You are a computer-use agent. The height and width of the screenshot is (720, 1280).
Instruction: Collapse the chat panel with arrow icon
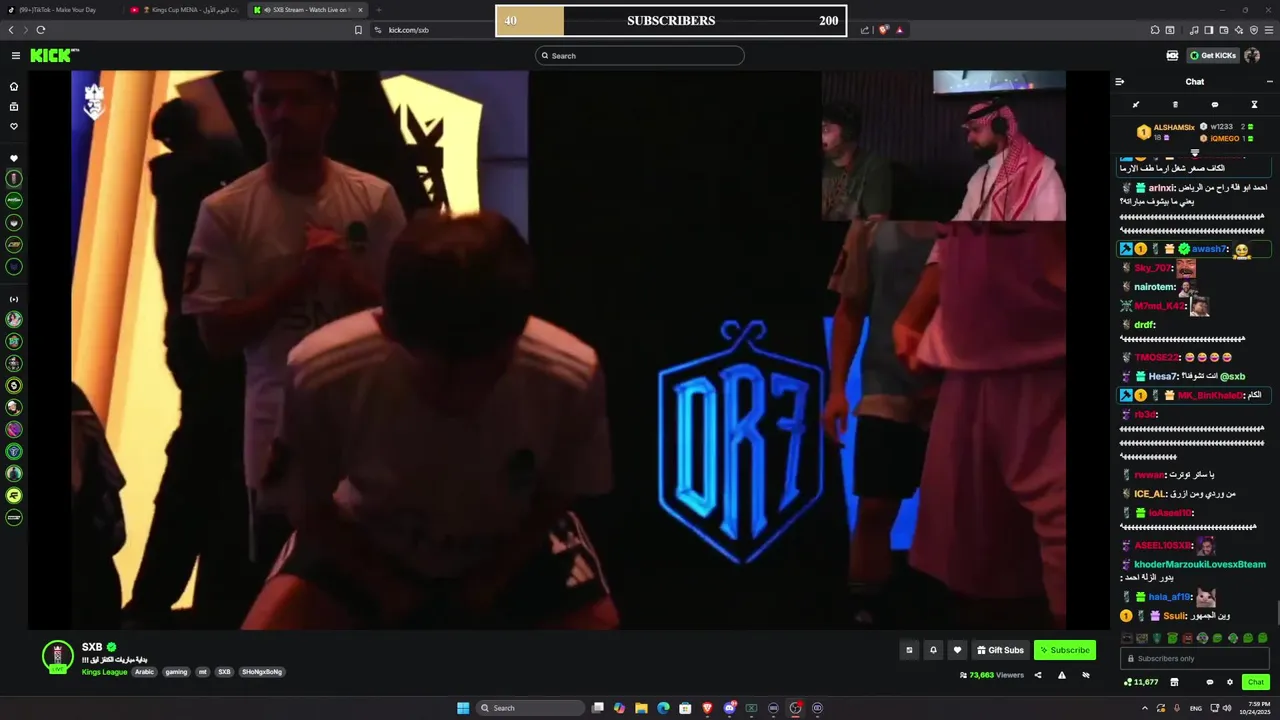pos(1120,82)
